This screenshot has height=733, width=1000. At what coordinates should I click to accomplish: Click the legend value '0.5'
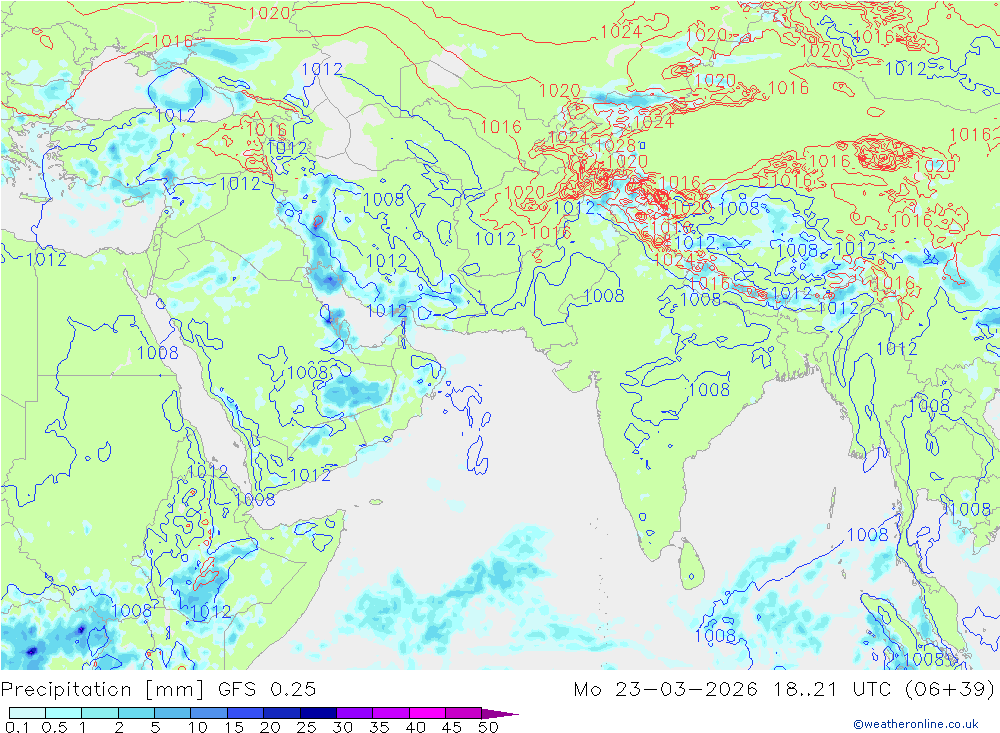tap(54, 727)
